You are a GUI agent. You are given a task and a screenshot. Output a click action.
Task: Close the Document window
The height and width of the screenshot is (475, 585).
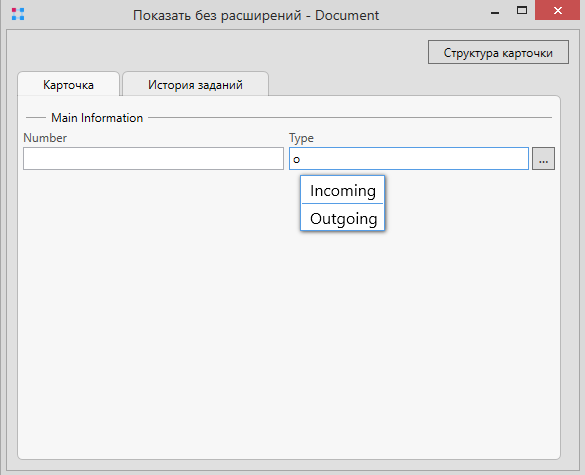(x=557, y=10)
